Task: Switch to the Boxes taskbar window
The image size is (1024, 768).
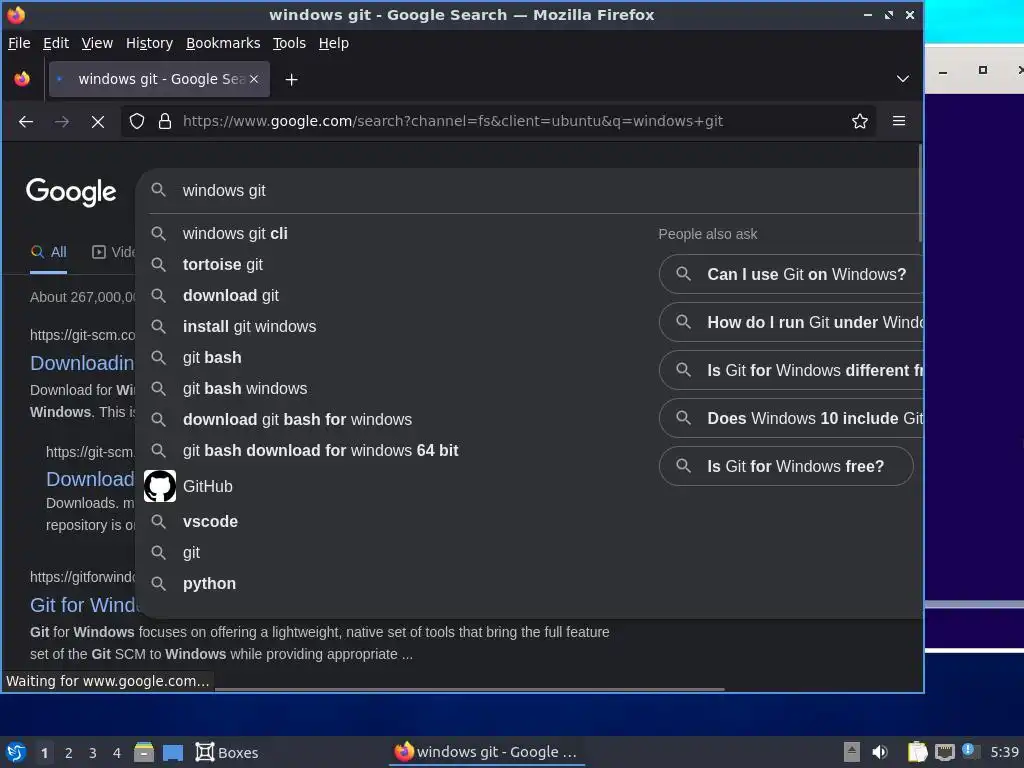Action: [227, 752]
